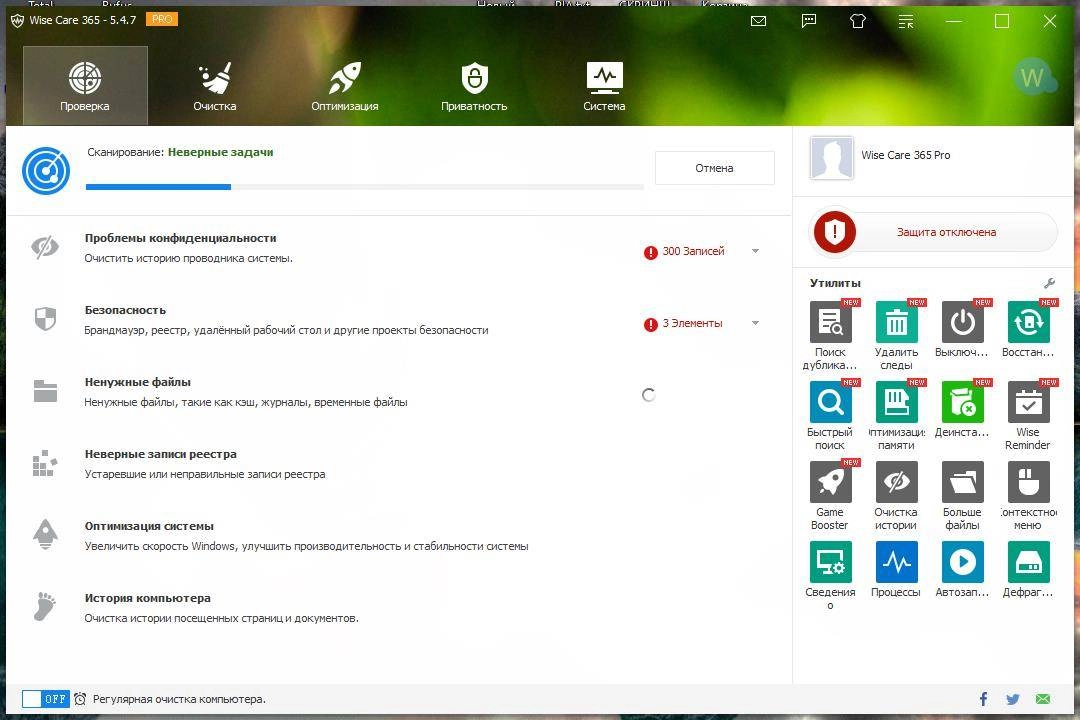Click the red shield protection icon
Screen dimensions: 1080x720
point(835,232)
